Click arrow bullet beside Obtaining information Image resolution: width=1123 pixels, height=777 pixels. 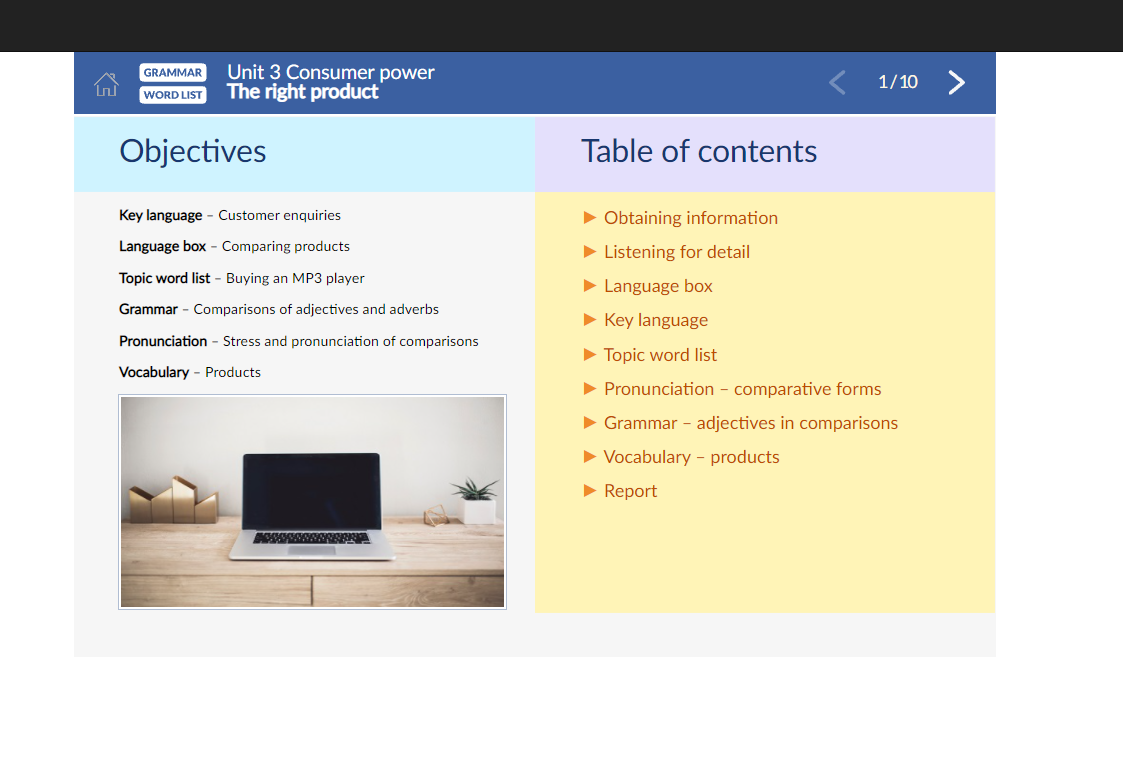590,217
